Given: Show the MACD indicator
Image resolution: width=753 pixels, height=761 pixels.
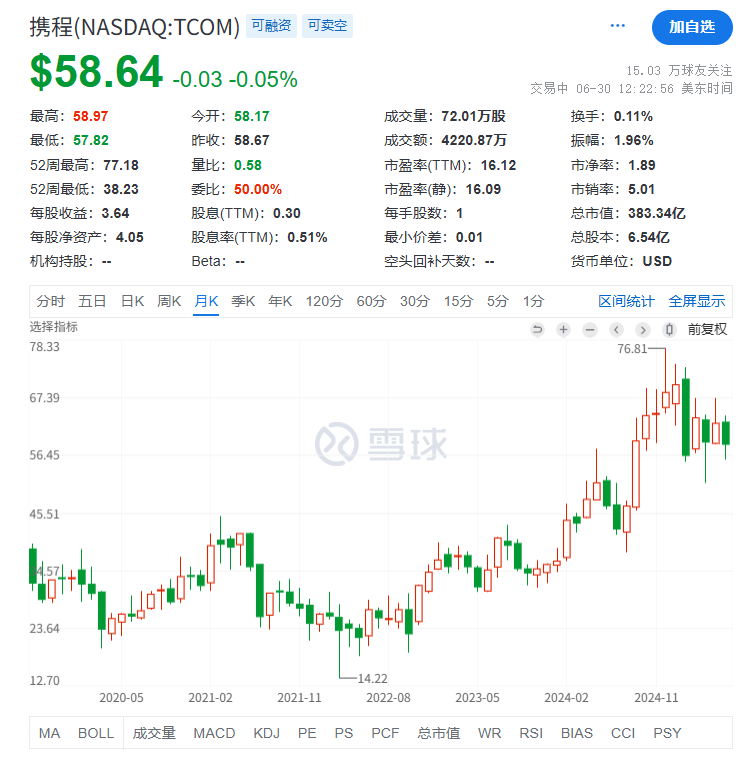Looking at the screenshot, I should (214, 733).
